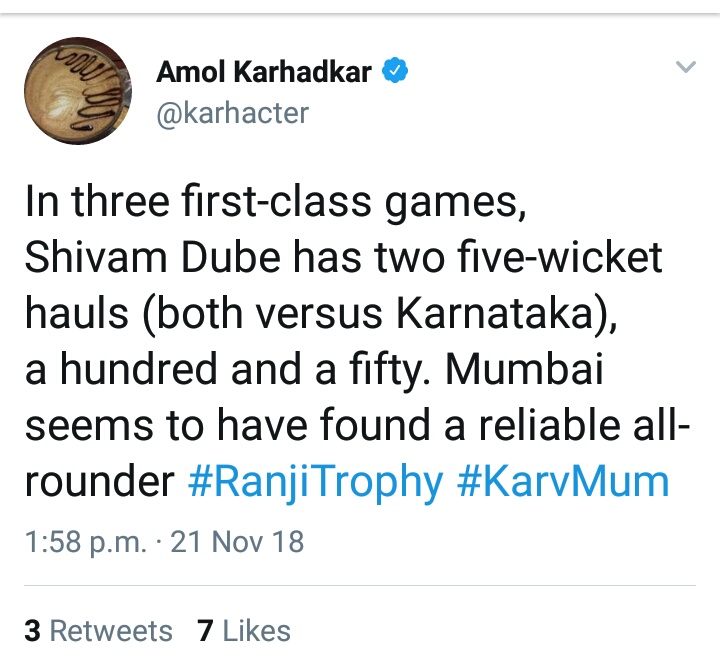Open the Amol Karhadkar display name
The height and width of the screenshot is (666, 720).
(x=264, y=72)
